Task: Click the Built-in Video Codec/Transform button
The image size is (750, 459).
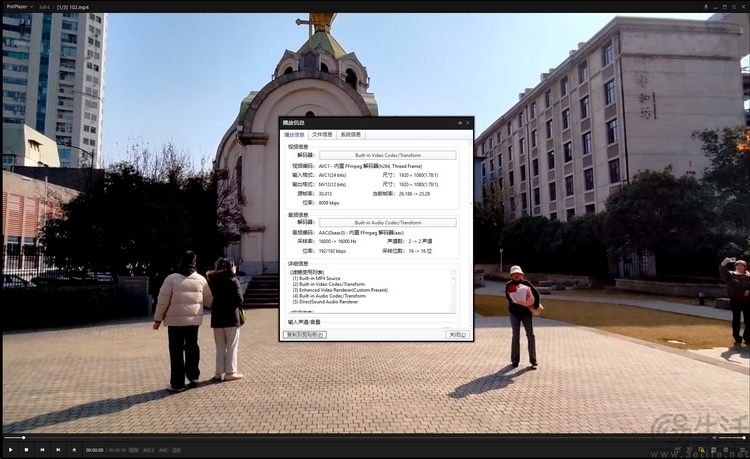Action: 387,155
